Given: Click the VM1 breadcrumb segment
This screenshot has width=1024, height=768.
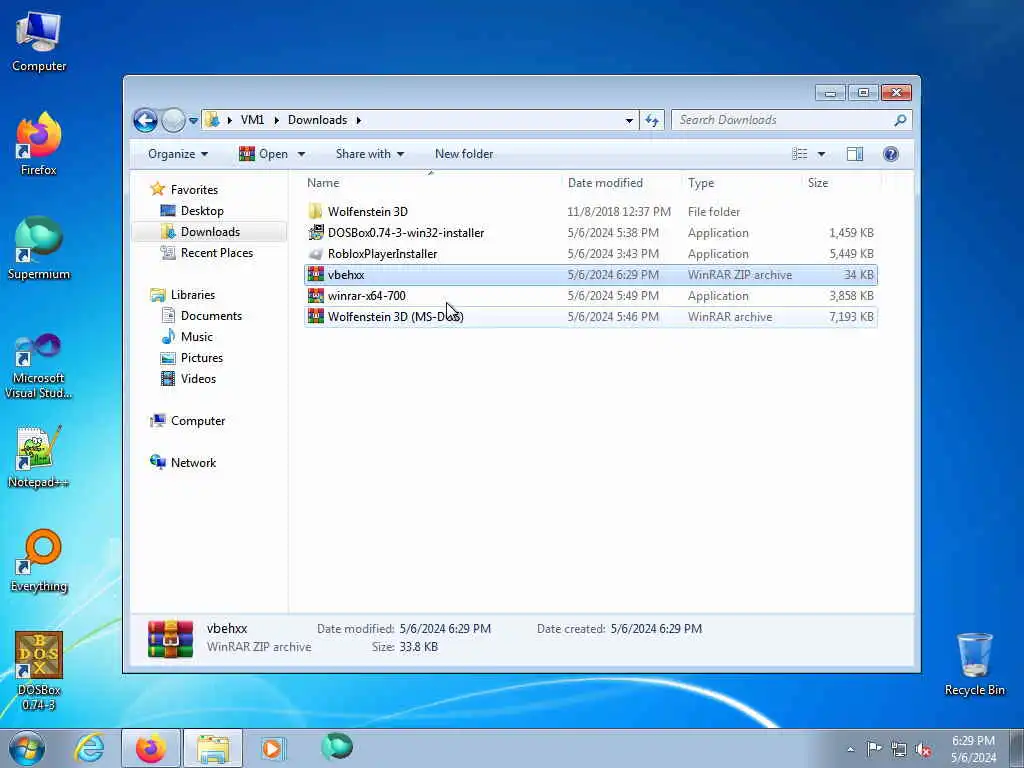Looking at the screenshot, I should 253,120.
